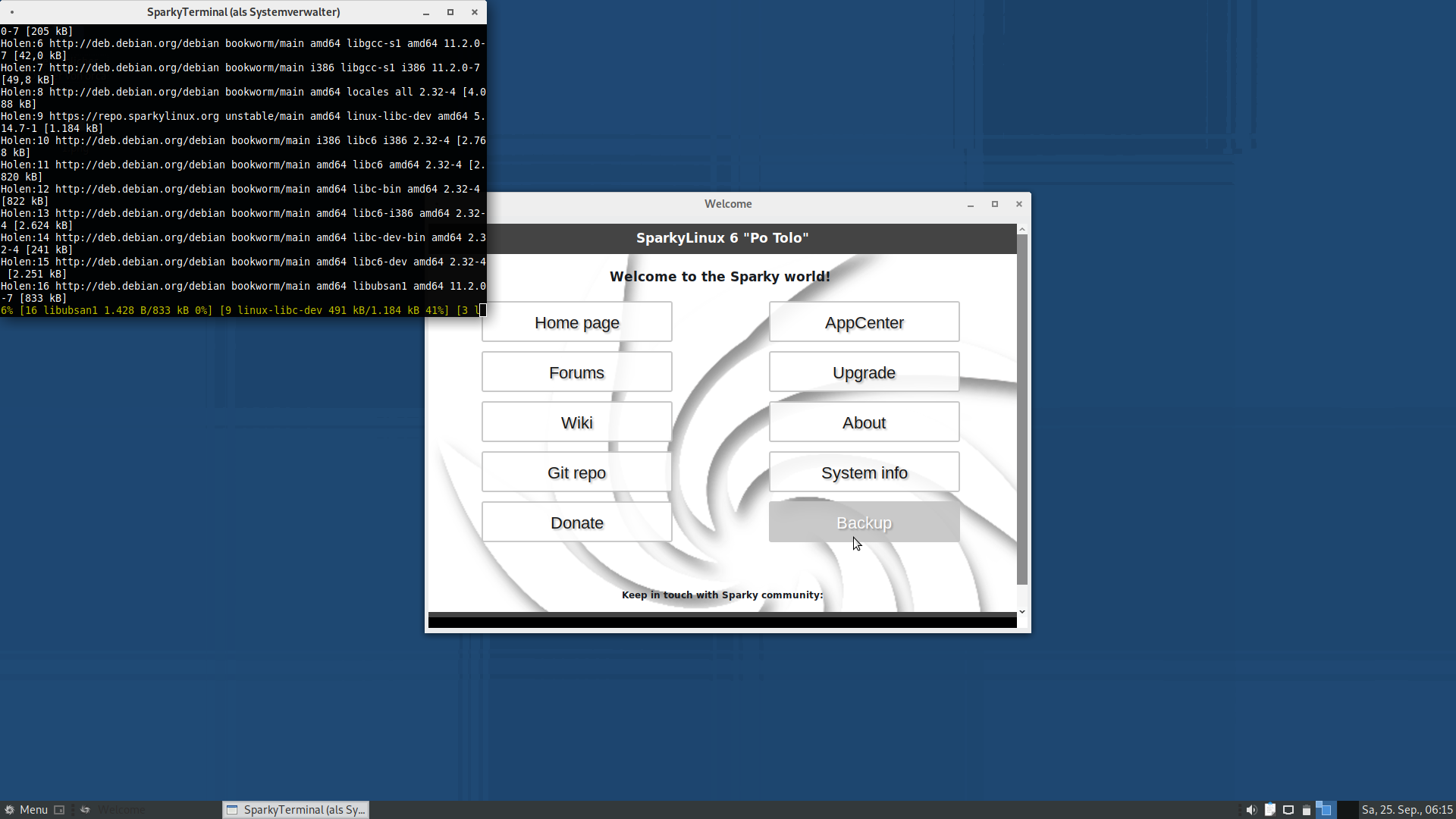Open the About button
Image resolution: width=1456 pixels, height=819 pixels.
click(x=864, y=422)
